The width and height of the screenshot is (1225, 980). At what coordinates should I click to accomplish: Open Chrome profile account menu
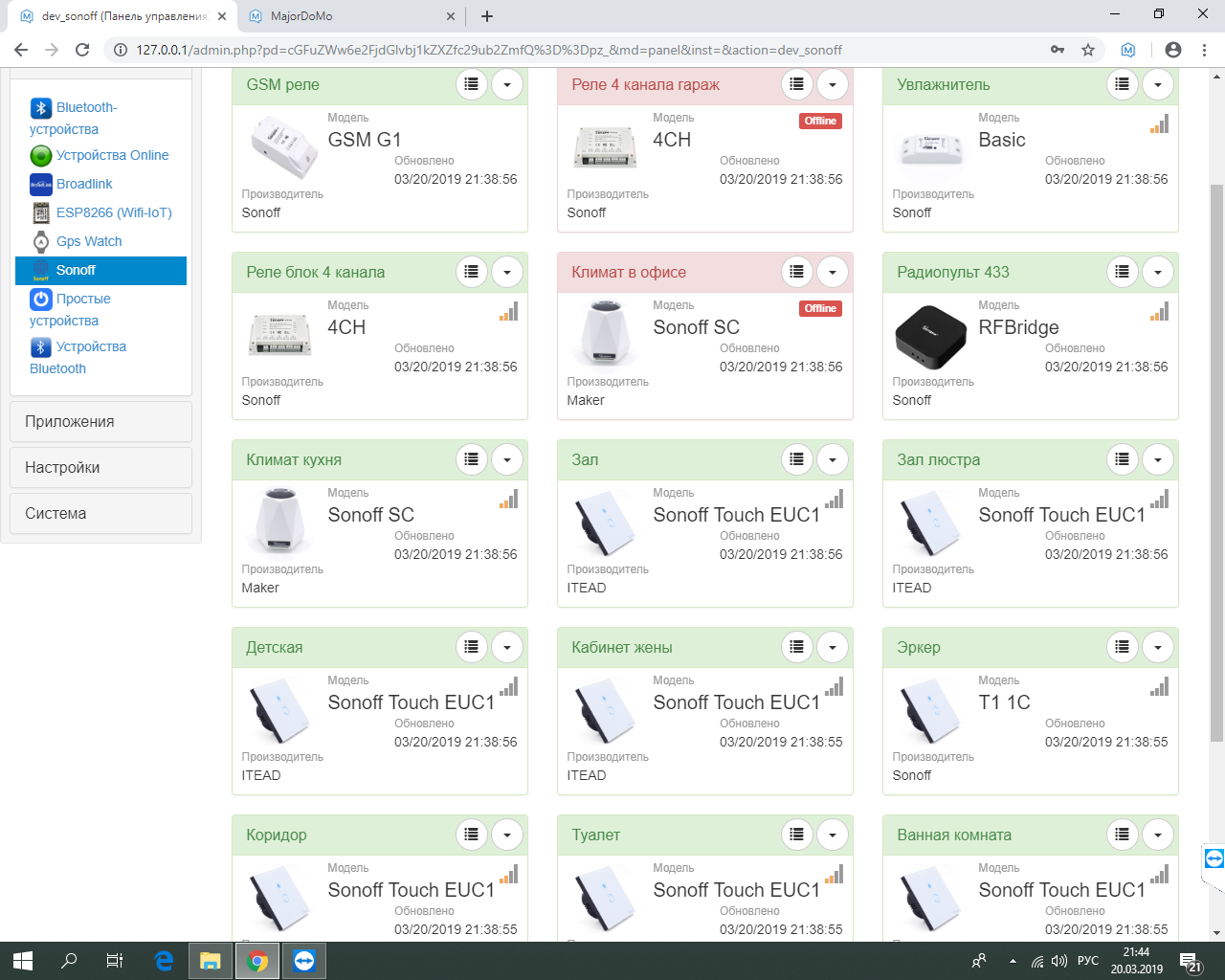point(1173,50)
